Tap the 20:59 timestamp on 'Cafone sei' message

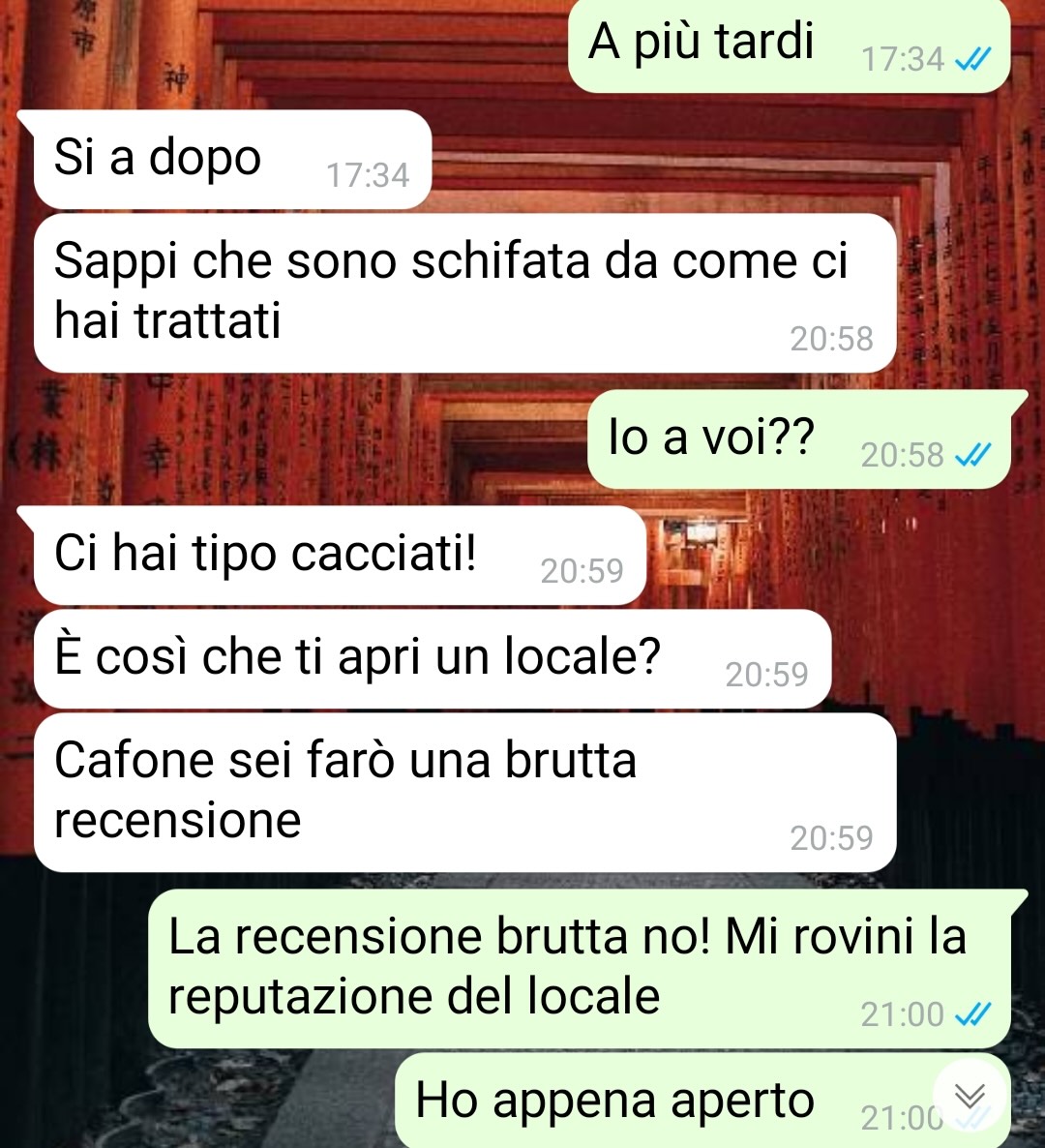click(x=831, y=837)
